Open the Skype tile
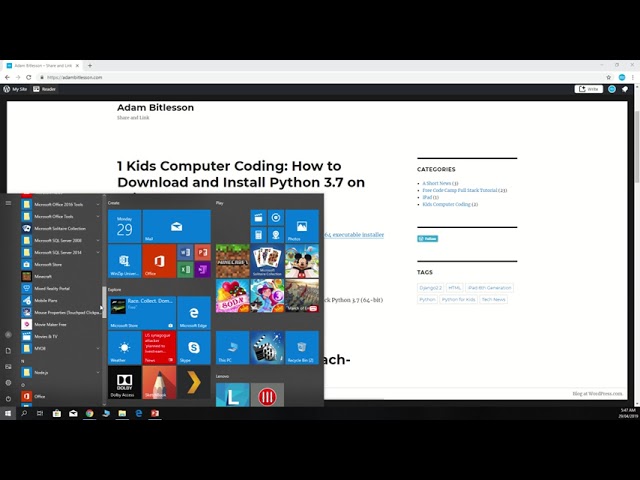 coord(194,348)
